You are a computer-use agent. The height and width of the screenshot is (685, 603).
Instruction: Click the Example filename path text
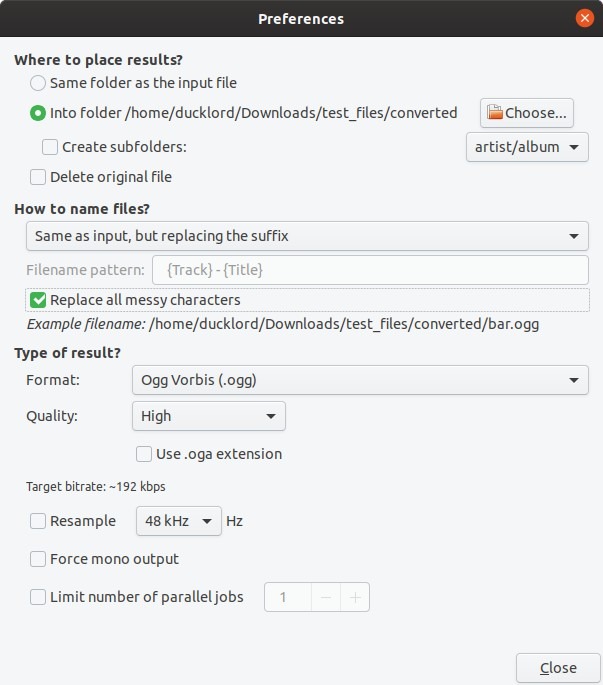coord(344,324)
